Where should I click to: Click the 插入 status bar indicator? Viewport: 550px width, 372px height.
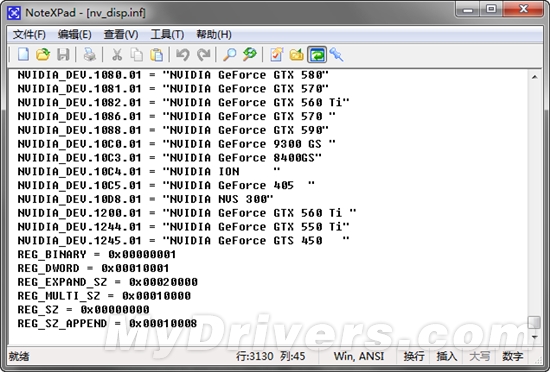(447, 356)
